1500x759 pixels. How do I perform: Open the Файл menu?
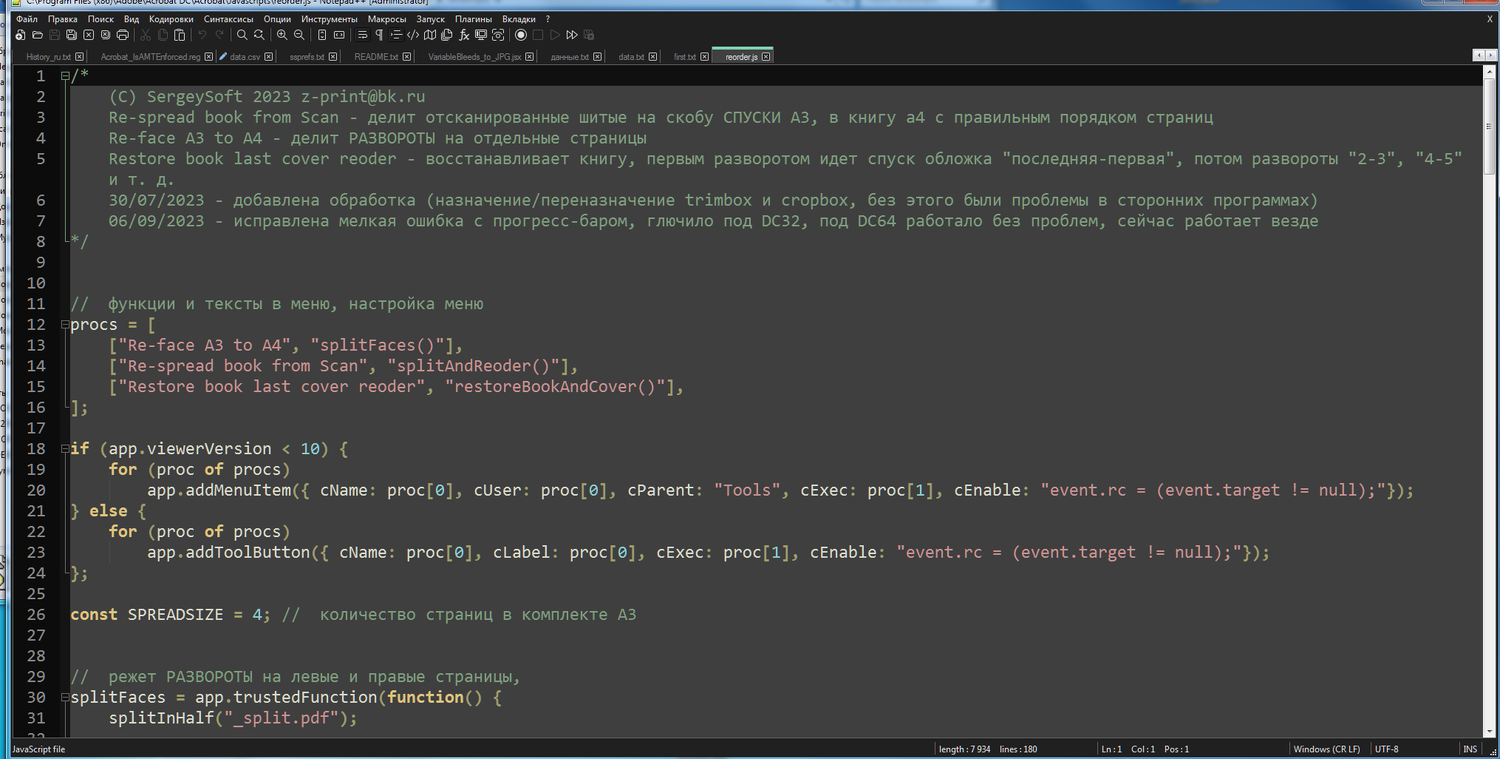pyautogui.click(x=27, y=19)
